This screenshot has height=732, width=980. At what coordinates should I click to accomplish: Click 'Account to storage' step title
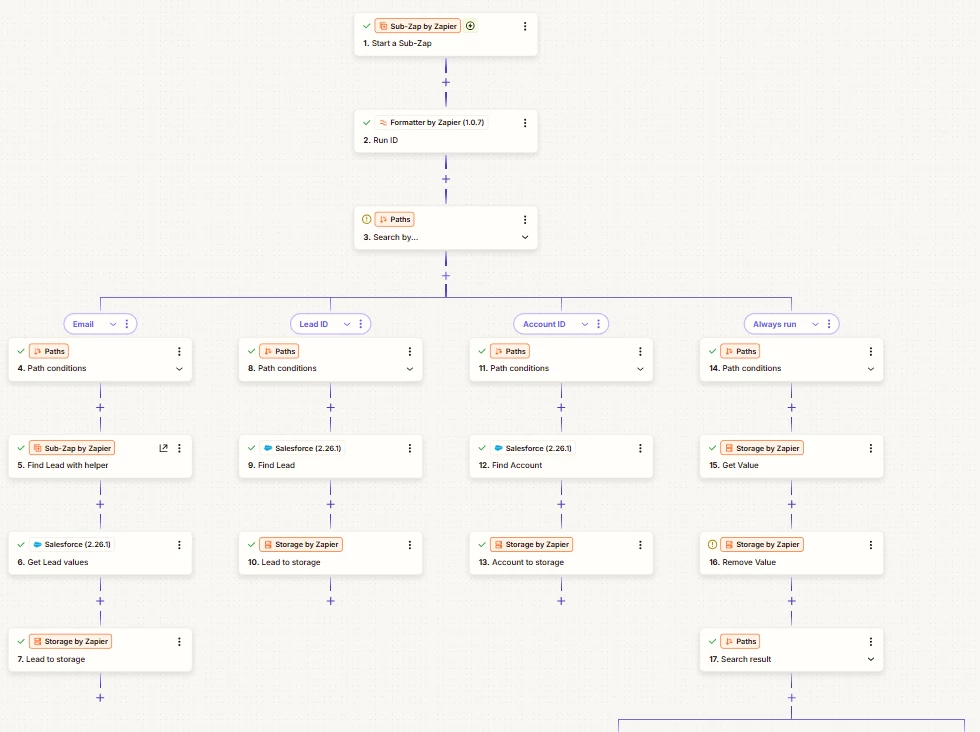(x=528, y=563)
